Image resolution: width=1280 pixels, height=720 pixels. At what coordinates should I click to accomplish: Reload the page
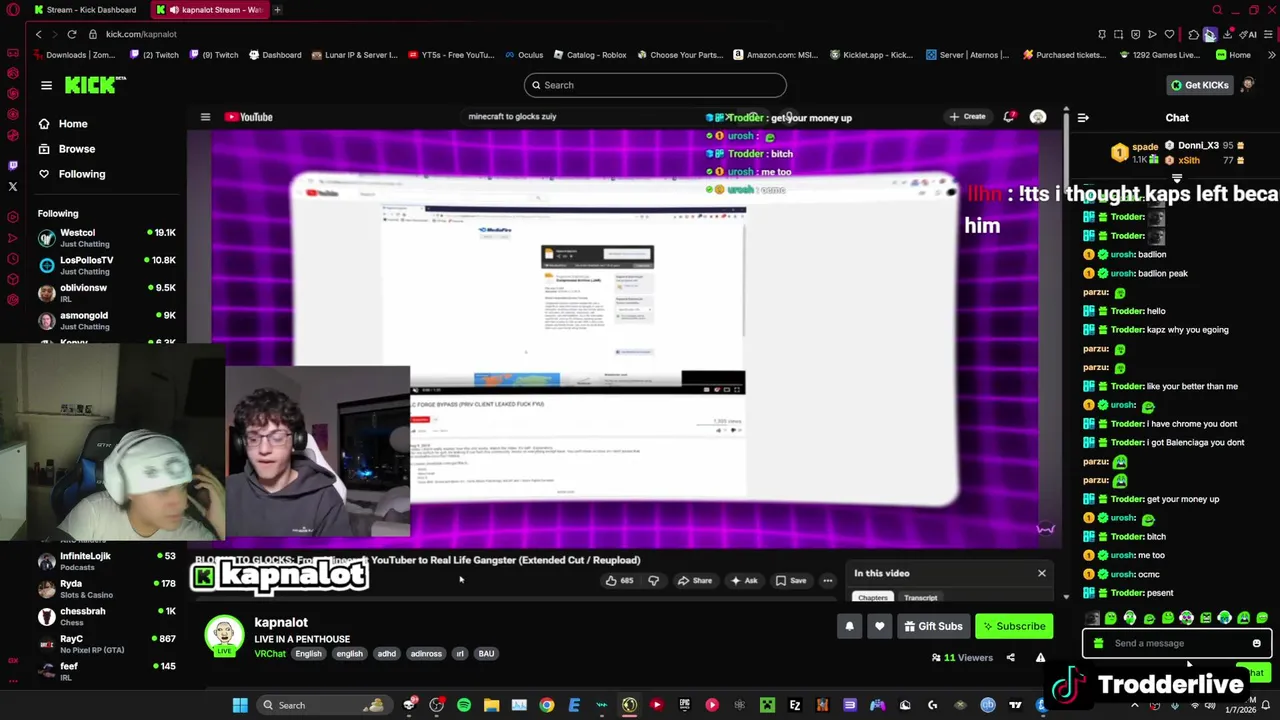(x=72, y=34)
